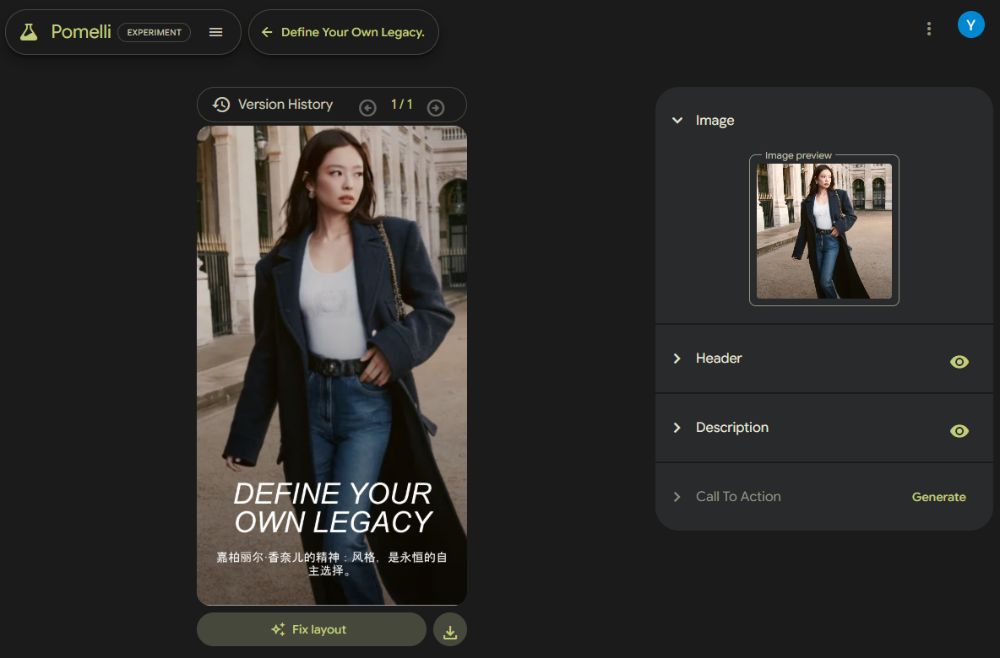Screen dimensions: 1000x658
Task: Toggle Description visibility with the eye icon
Action: point(959,431)
